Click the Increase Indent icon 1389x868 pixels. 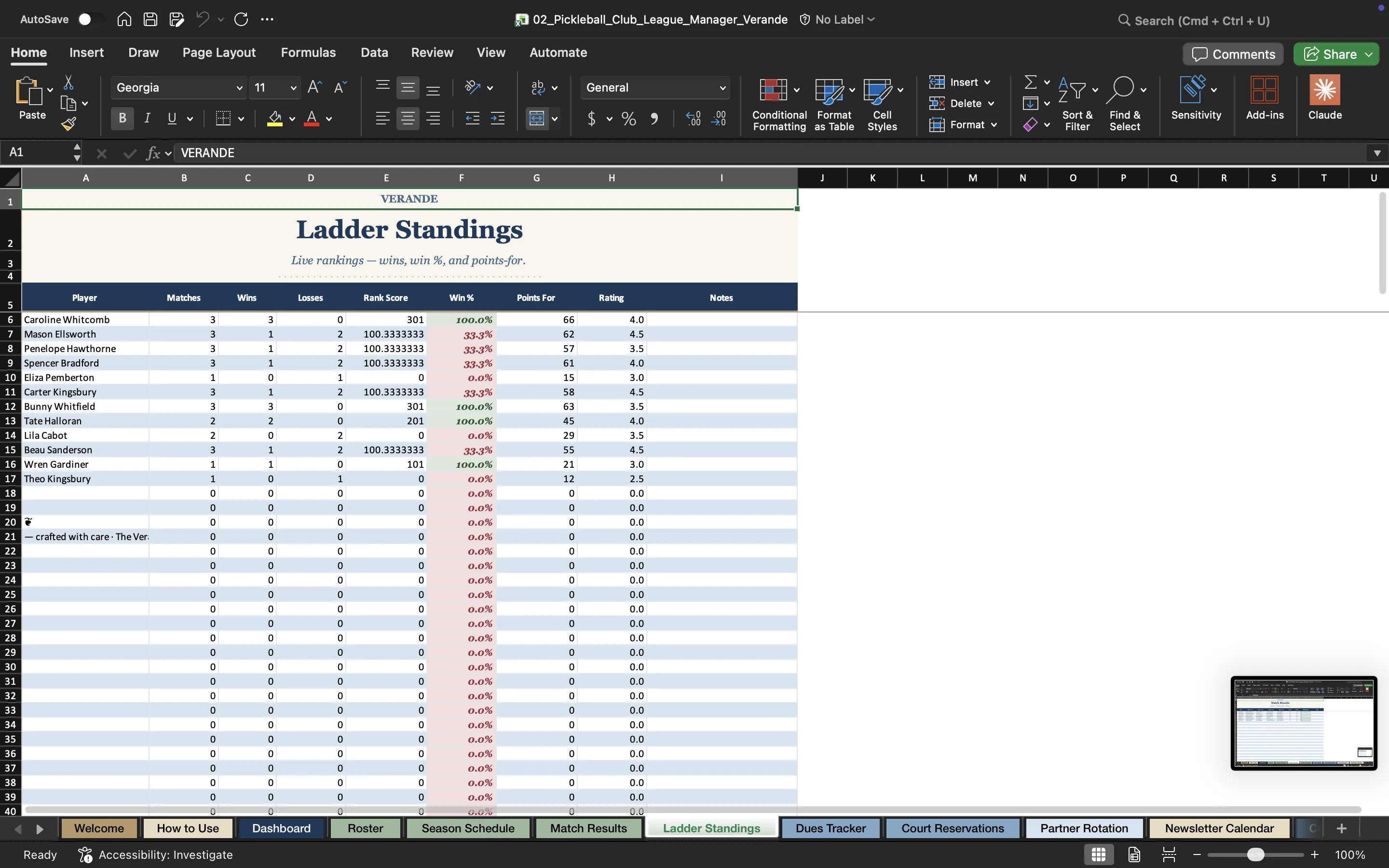click(498, 119)
